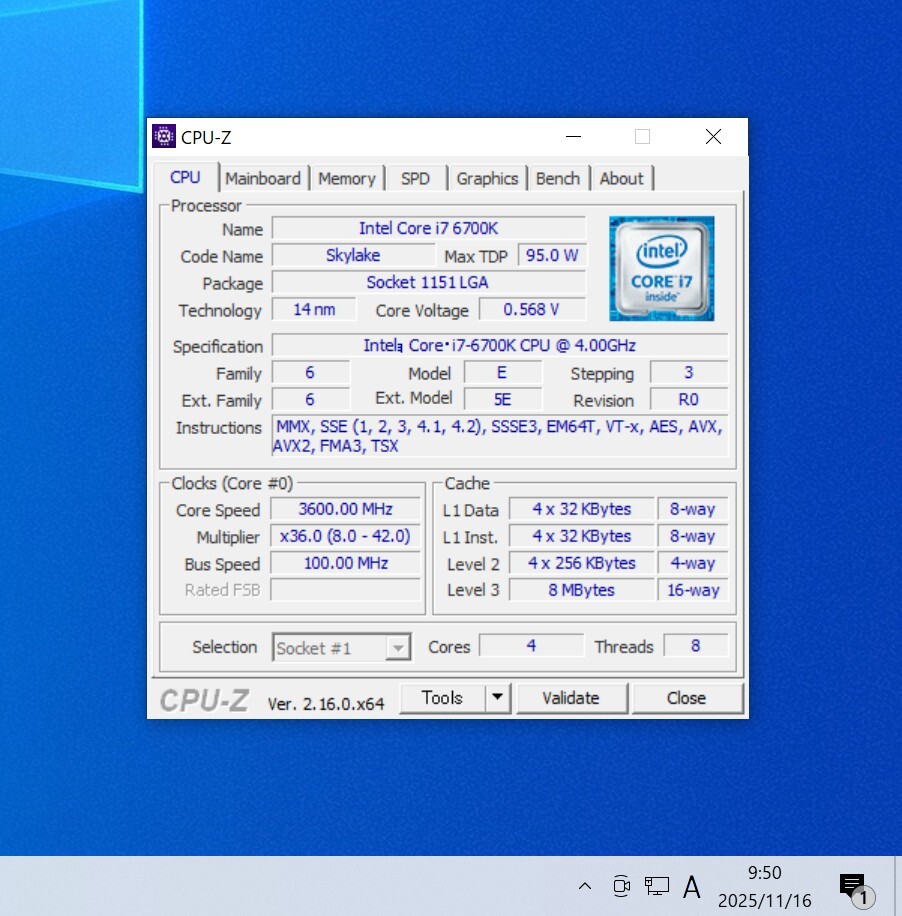Image resolution: width=902 pixels, height=916 pixels.
Task: Open the Socket #1 selection combo box
Action: tap(342, 648)
